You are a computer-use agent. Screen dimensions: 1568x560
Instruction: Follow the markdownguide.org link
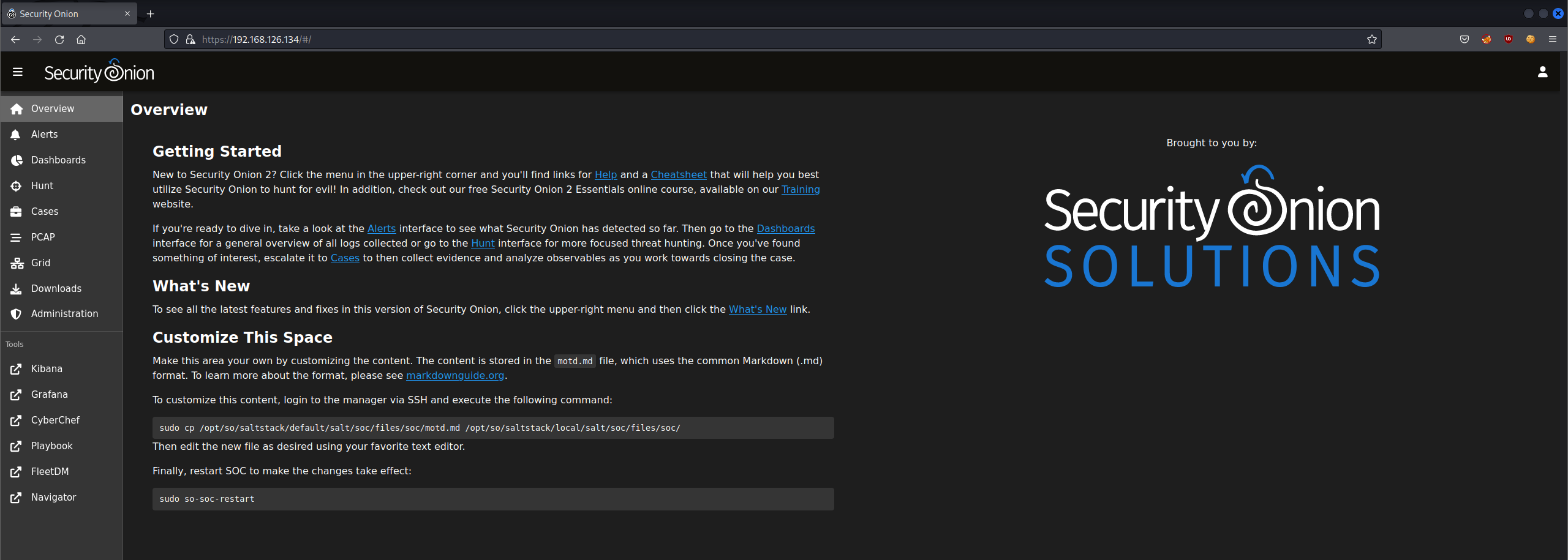point(455,376)
